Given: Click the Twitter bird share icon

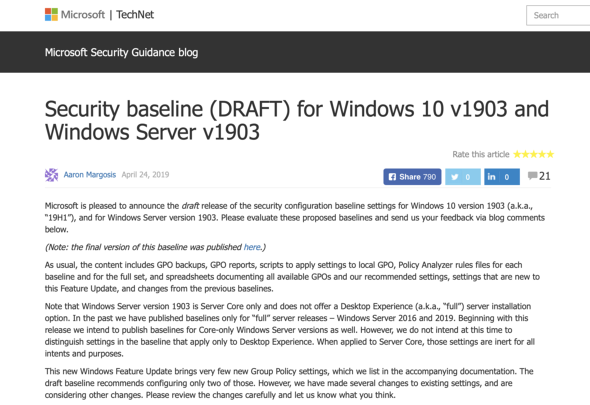Looking at the screenshot, I should point(455,177).
